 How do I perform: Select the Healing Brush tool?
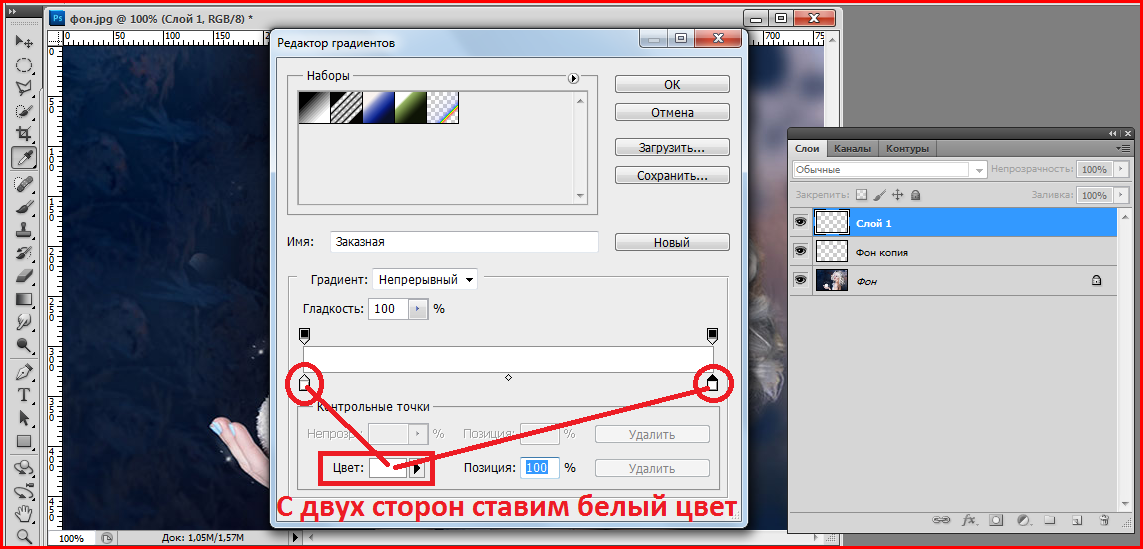(x=23, y=183)
